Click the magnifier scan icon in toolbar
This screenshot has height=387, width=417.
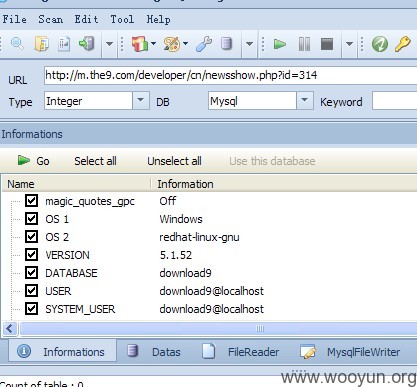[17, 44]
